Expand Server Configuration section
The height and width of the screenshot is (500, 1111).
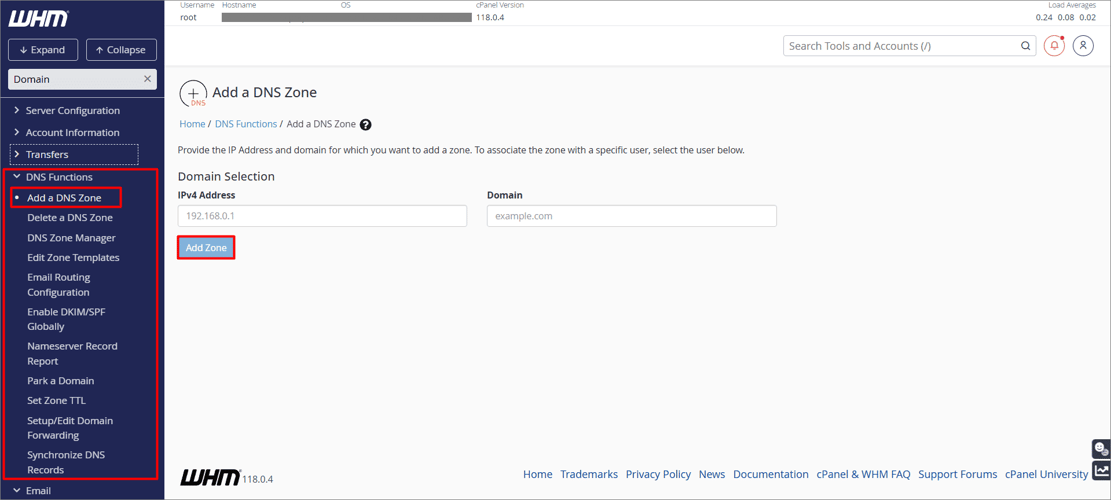(72, 110)
